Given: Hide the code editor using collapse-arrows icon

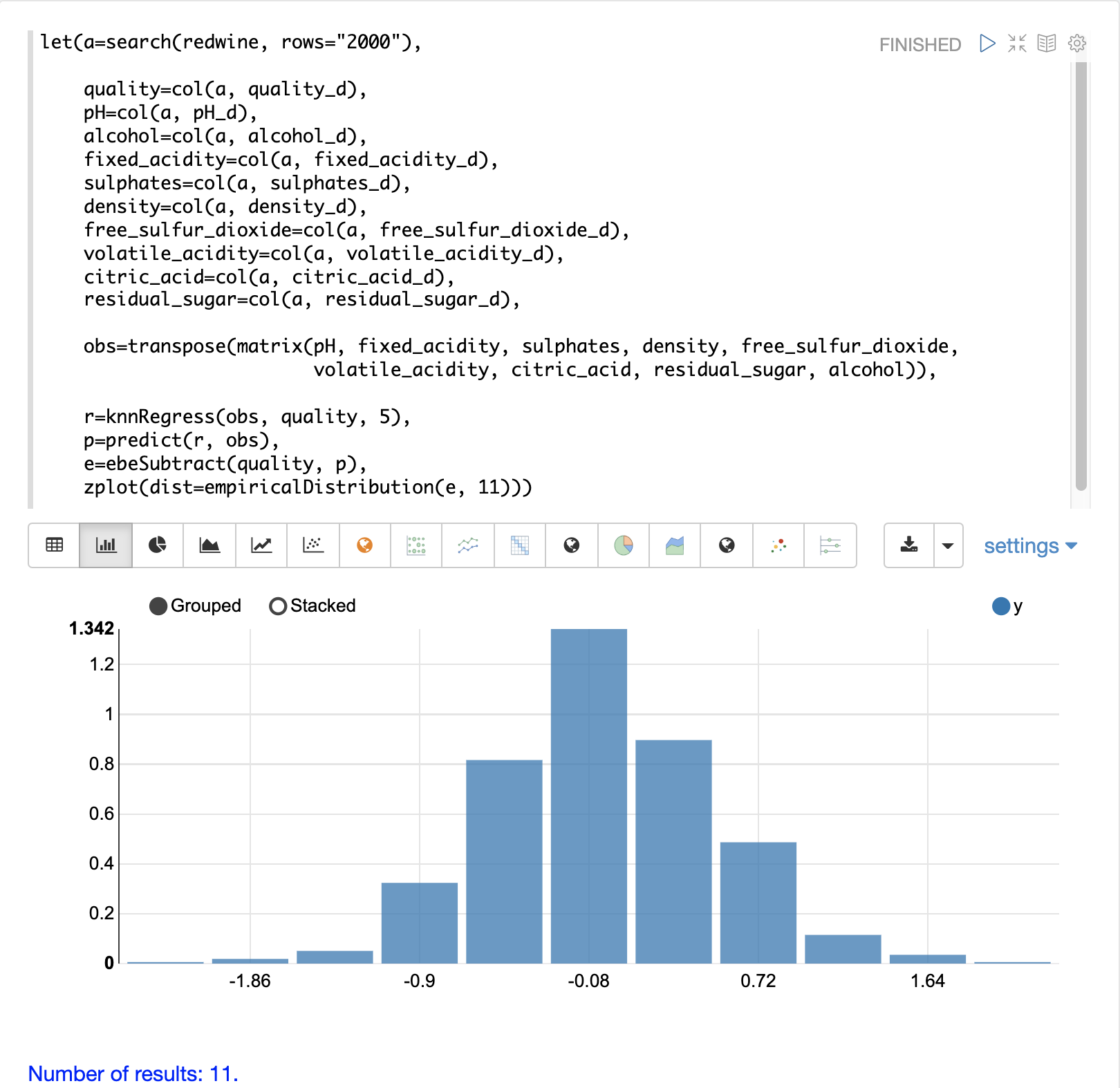Looking at the screenshot, I should point(1017,44).
